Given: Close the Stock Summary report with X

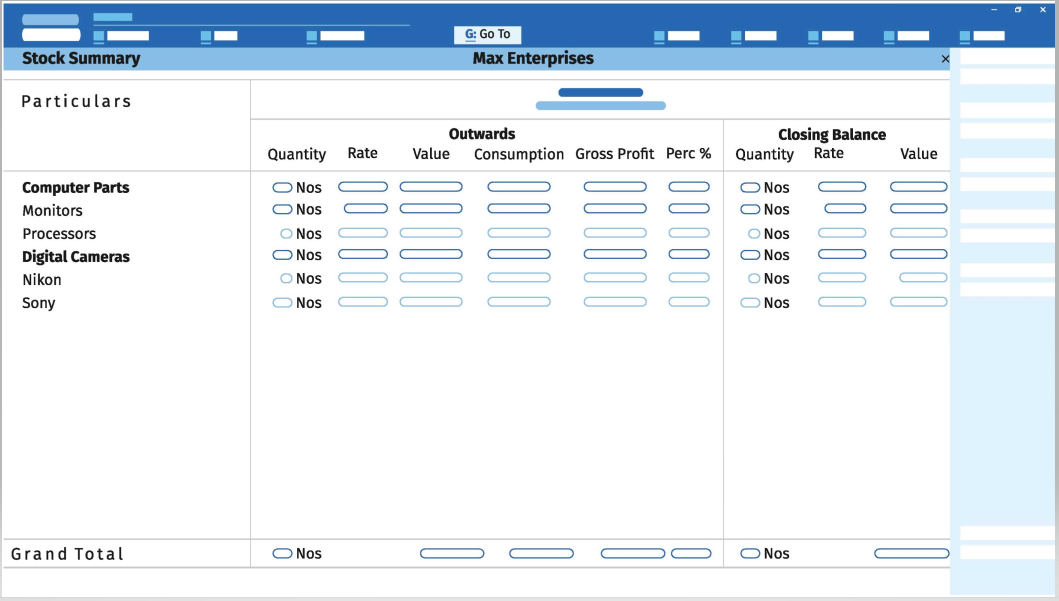Looking at the screenshot, I should [945, 59].
